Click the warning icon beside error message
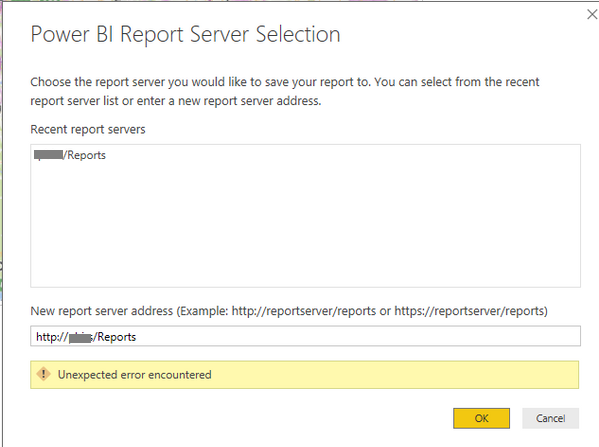Screen dimensions: 599x447 (44, 374)
